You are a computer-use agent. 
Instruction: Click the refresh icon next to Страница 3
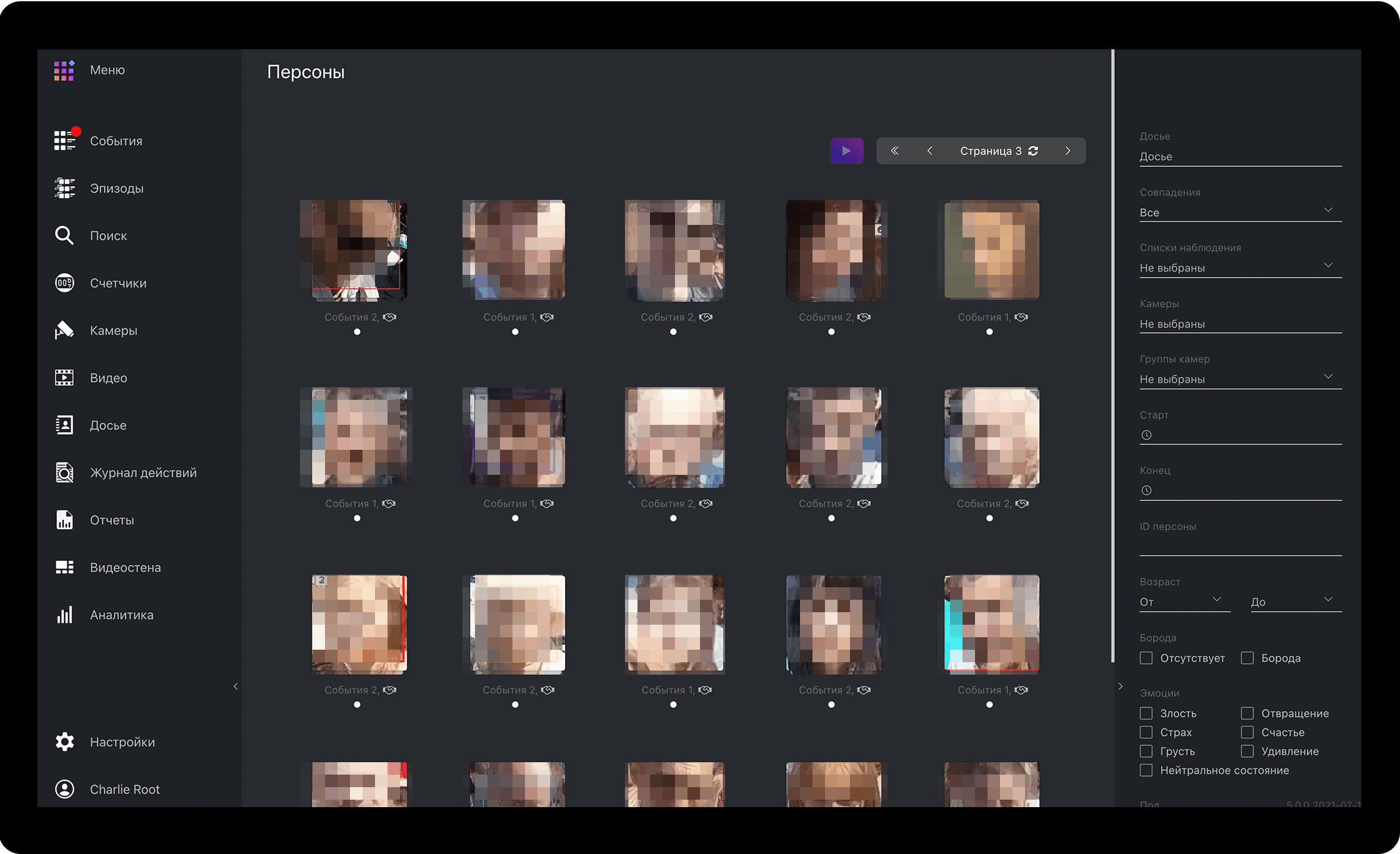pyautogui.click(x=1033, y=151)
